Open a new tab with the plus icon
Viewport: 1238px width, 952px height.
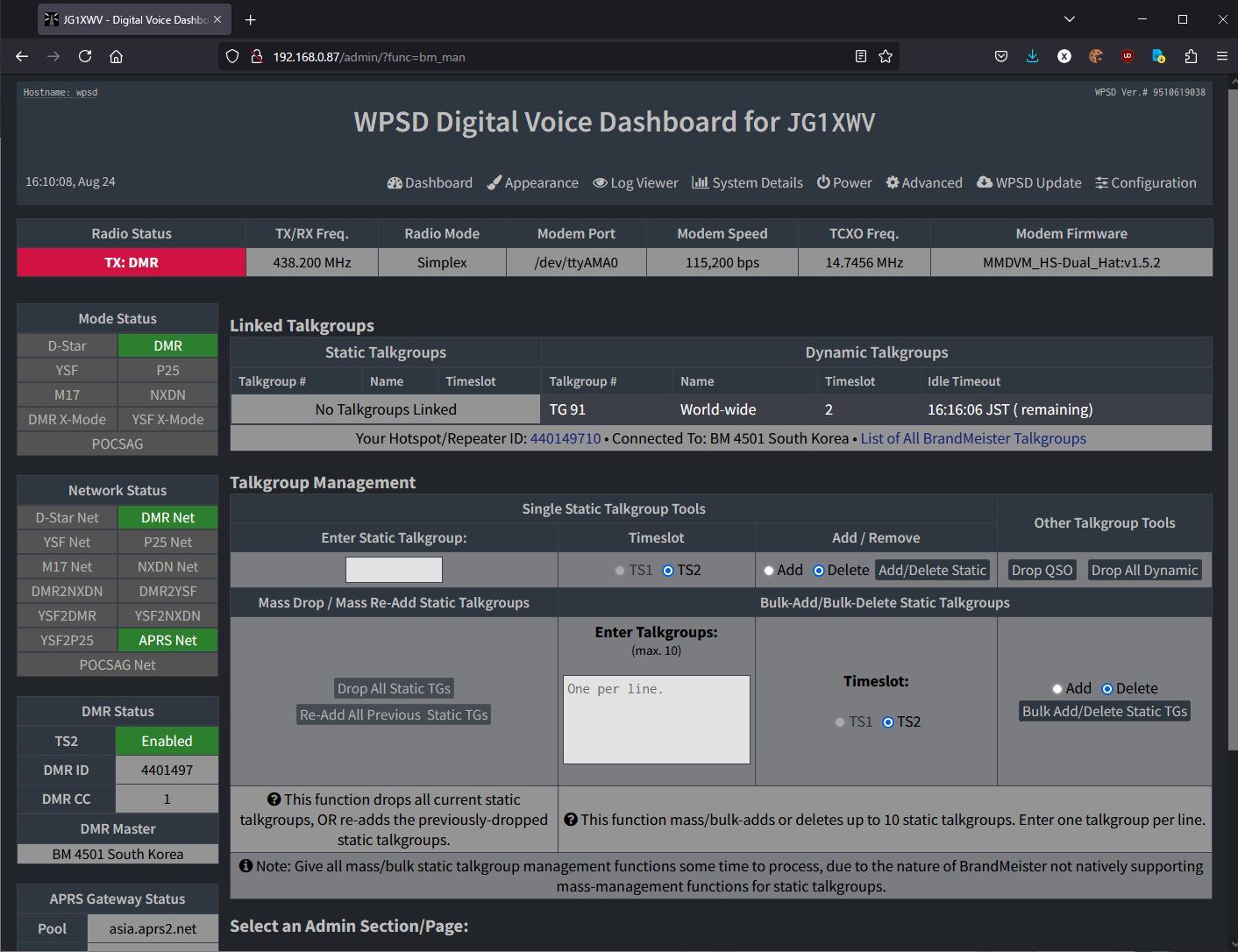click(x=251, y=19)
